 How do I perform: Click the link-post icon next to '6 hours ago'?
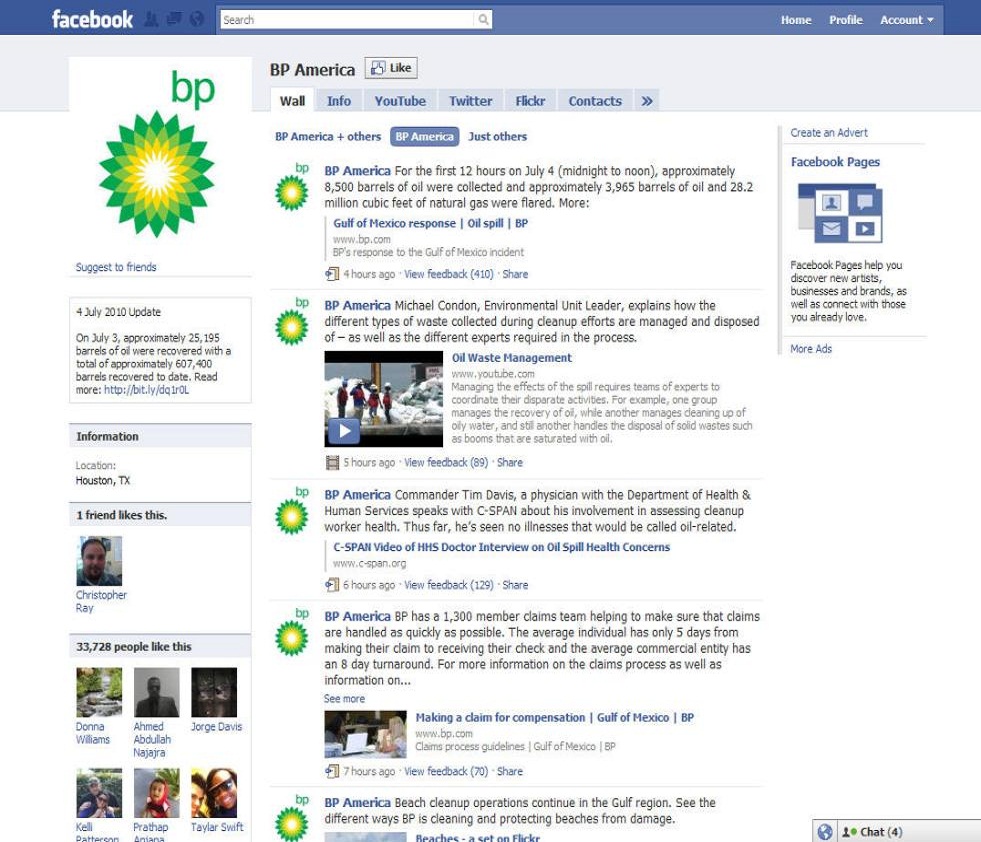pos(332,585)
